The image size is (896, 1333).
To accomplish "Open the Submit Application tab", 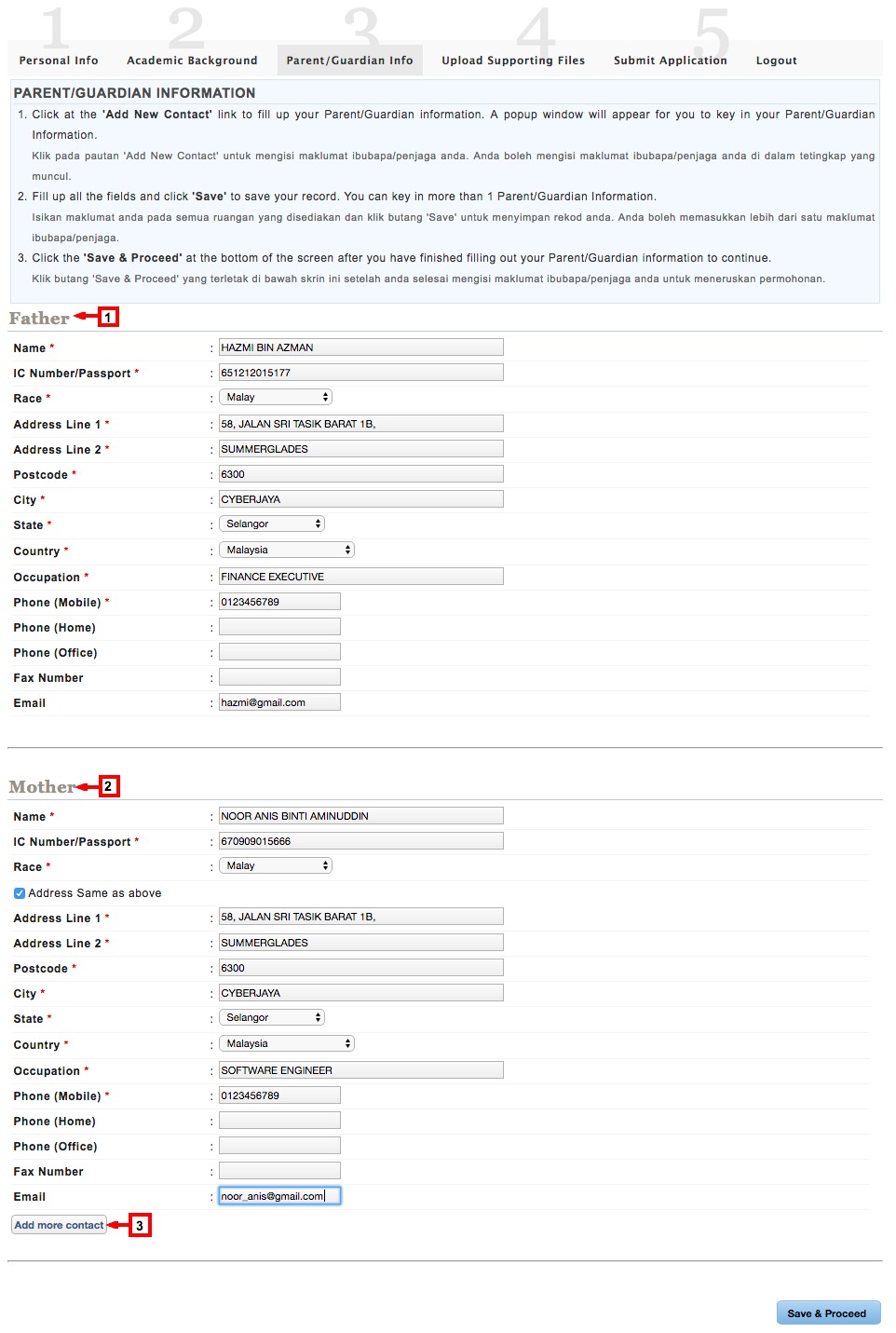I will coord(671,61).
